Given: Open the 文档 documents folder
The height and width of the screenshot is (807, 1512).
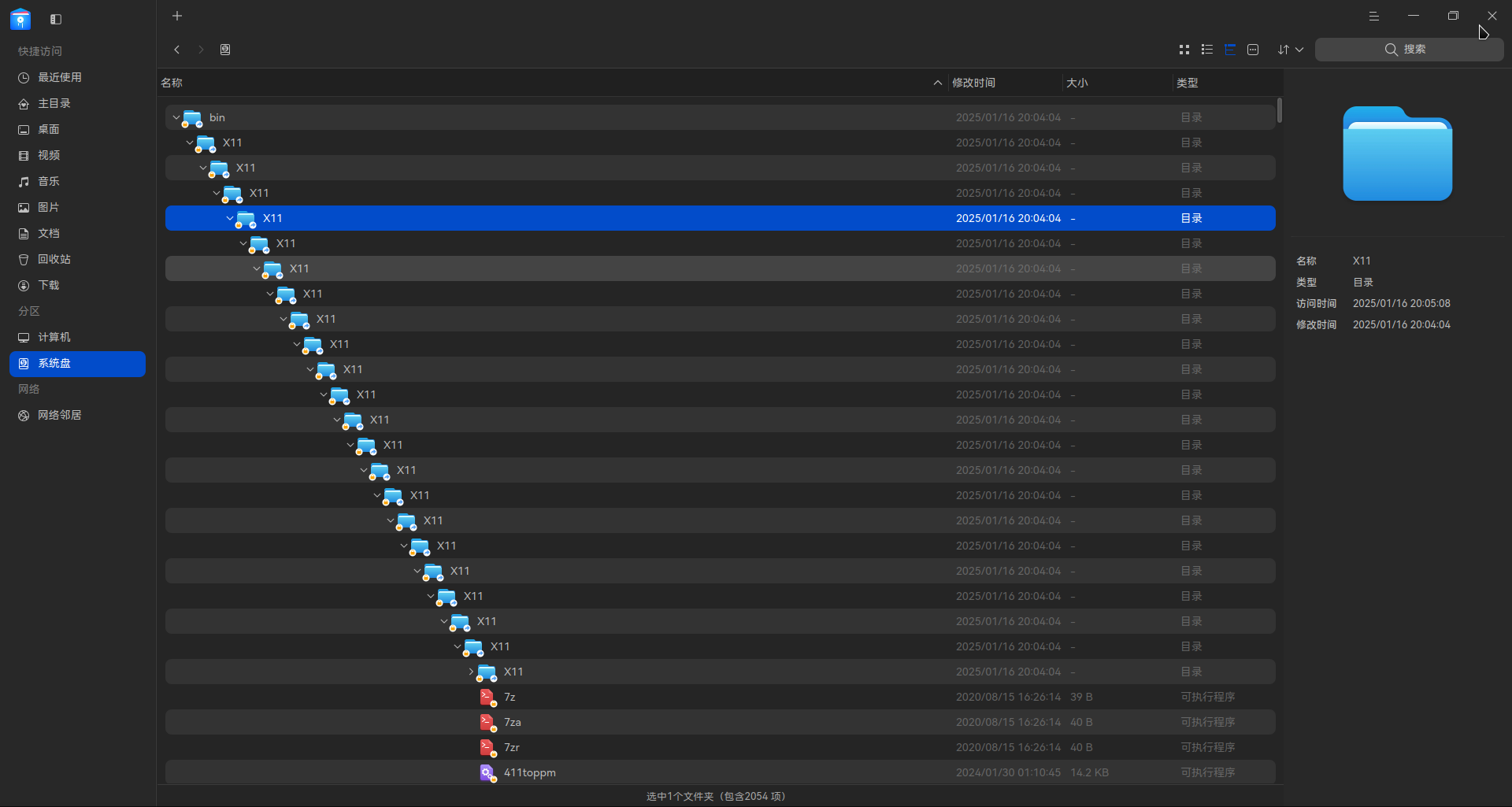Looking at the screenshot, I should 77,233.
